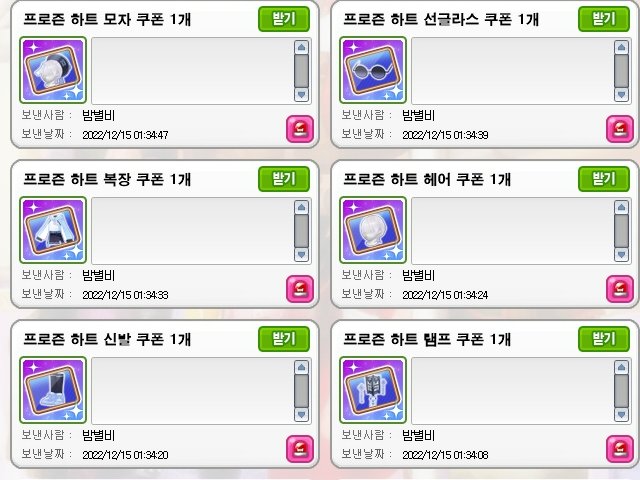This screenshot has height=480, width=640.
Task: Click pink reply icon on 모자 coupon mail
Action: tap(300, 129)
